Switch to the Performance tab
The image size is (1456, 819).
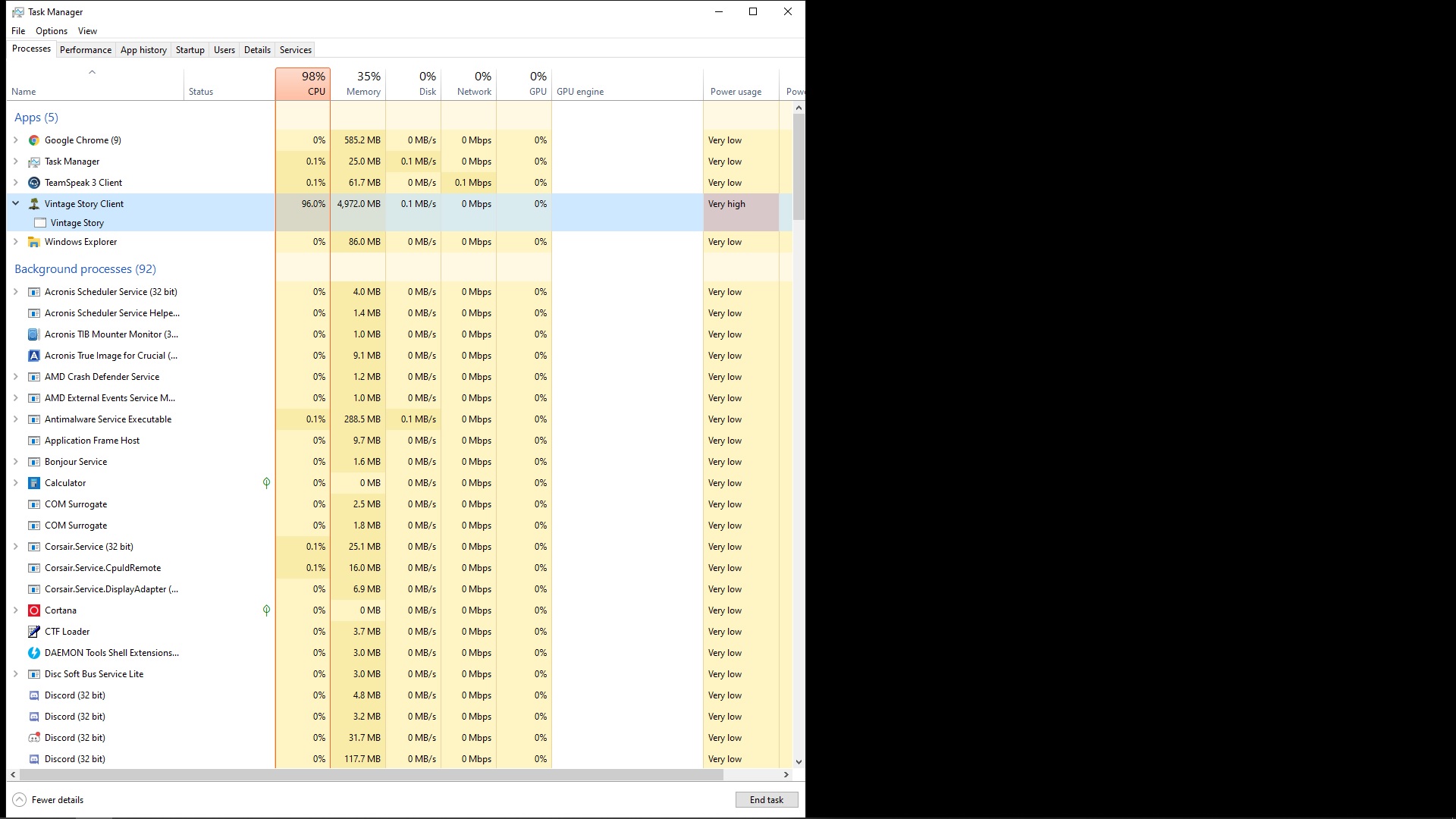[86, 50]
